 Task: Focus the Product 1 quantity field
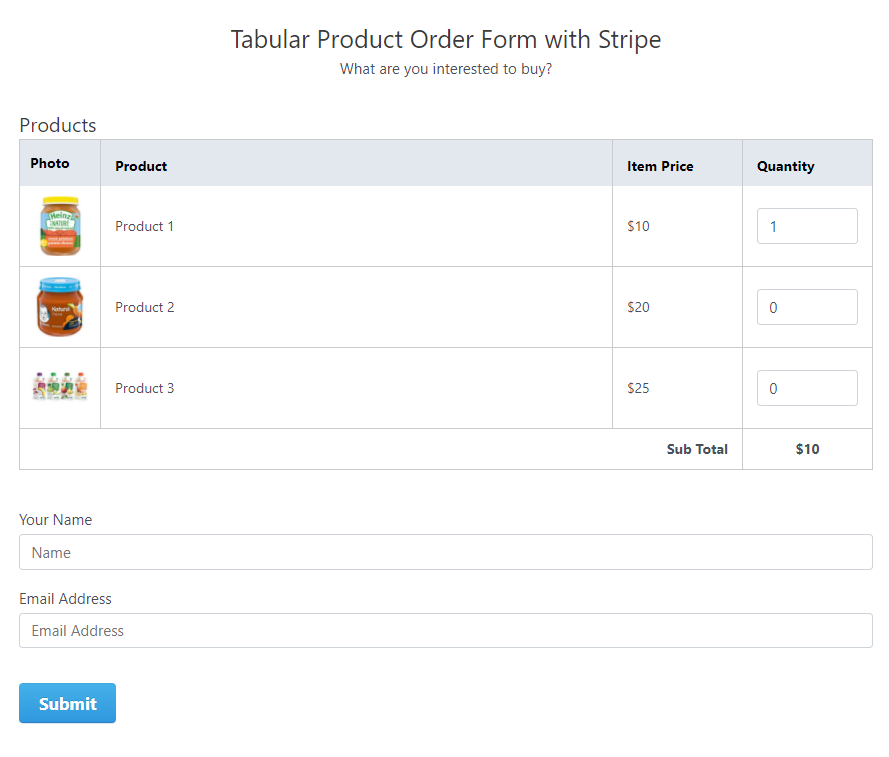point(807,226)
